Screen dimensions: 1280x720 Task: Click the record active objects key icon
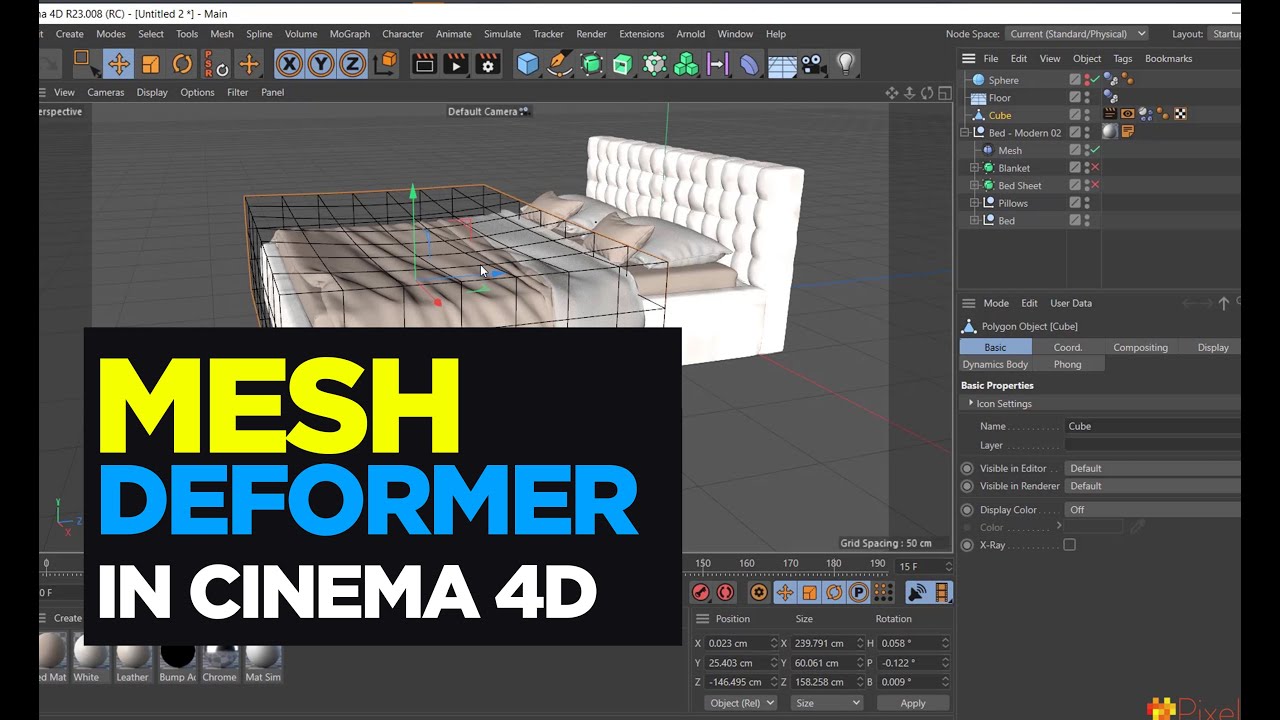point(701,592)
